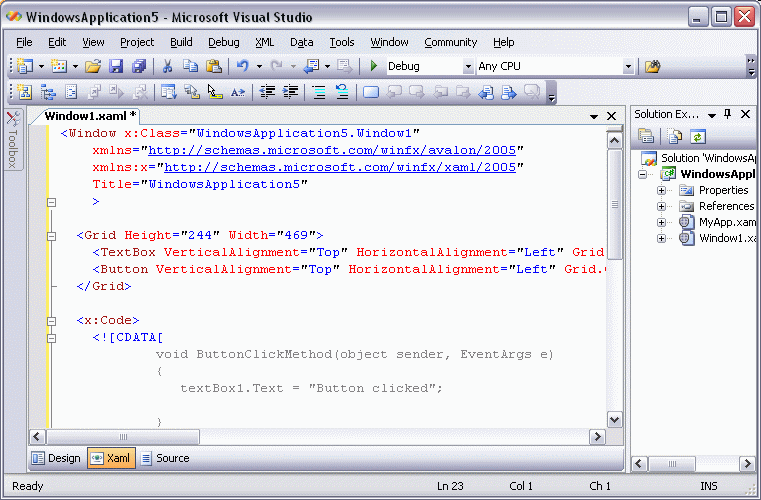Open the Toolbox side tab
This screenshot has width=761, height=500.
click(x=13, y=140)
